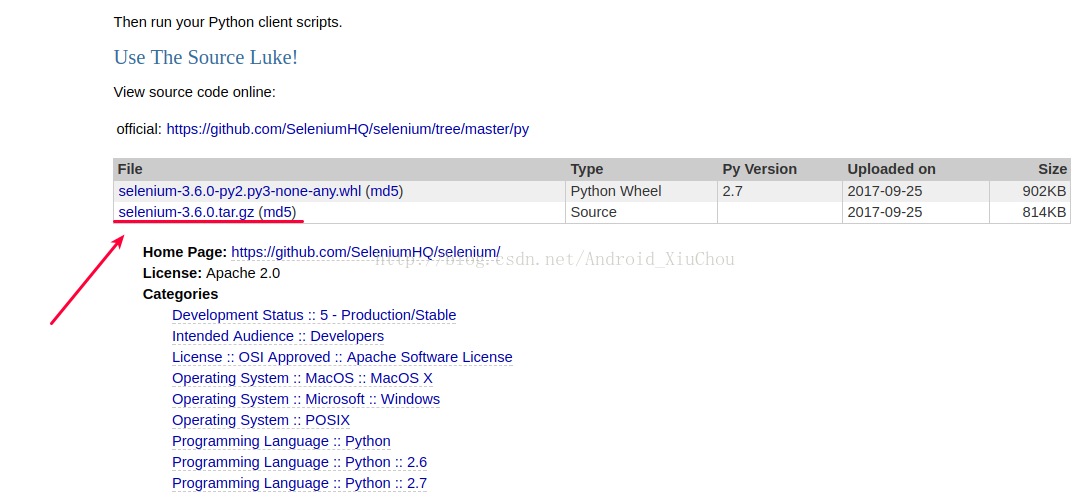
Task: Open md5 link for the whl file
Action: pos(384,191)
